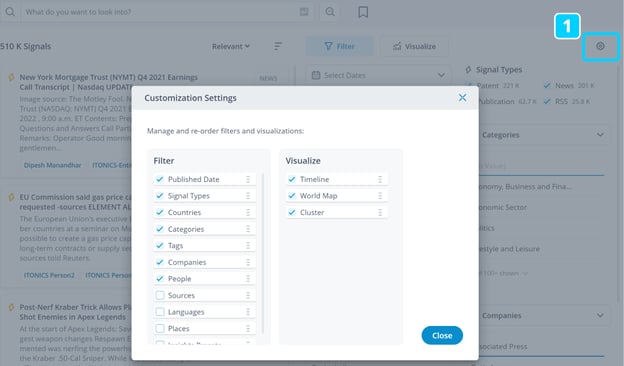Screen dimensions: 624x366
Task: Expand the Select Dates dropdown
Action: pos(378,75)
